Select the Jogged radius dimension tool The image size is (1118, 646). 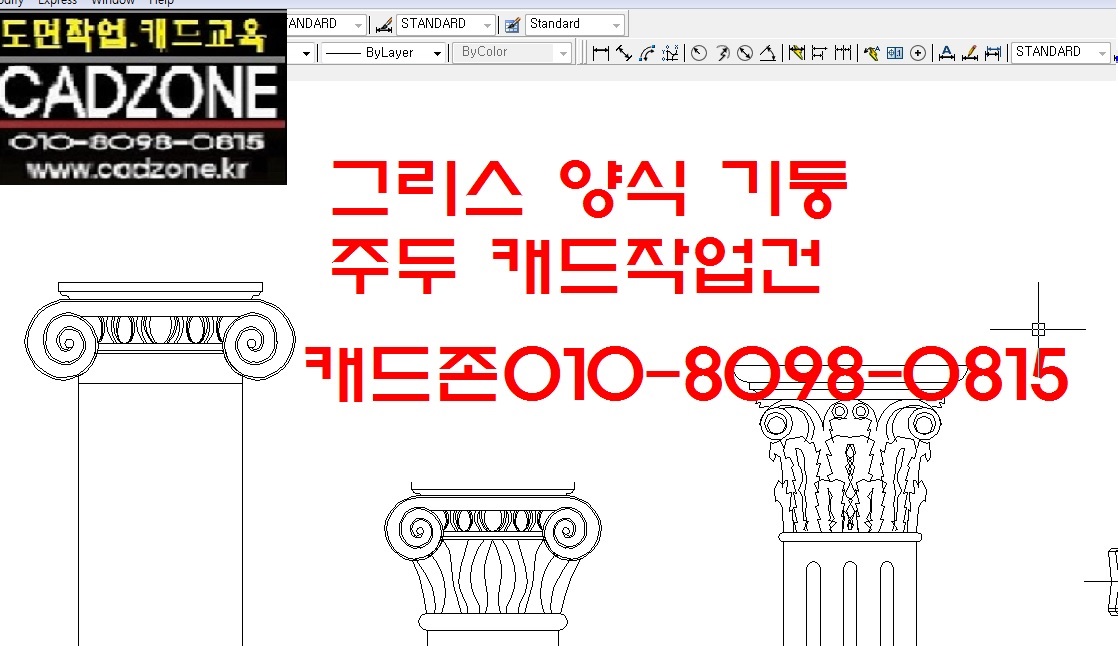click(722, 53)
